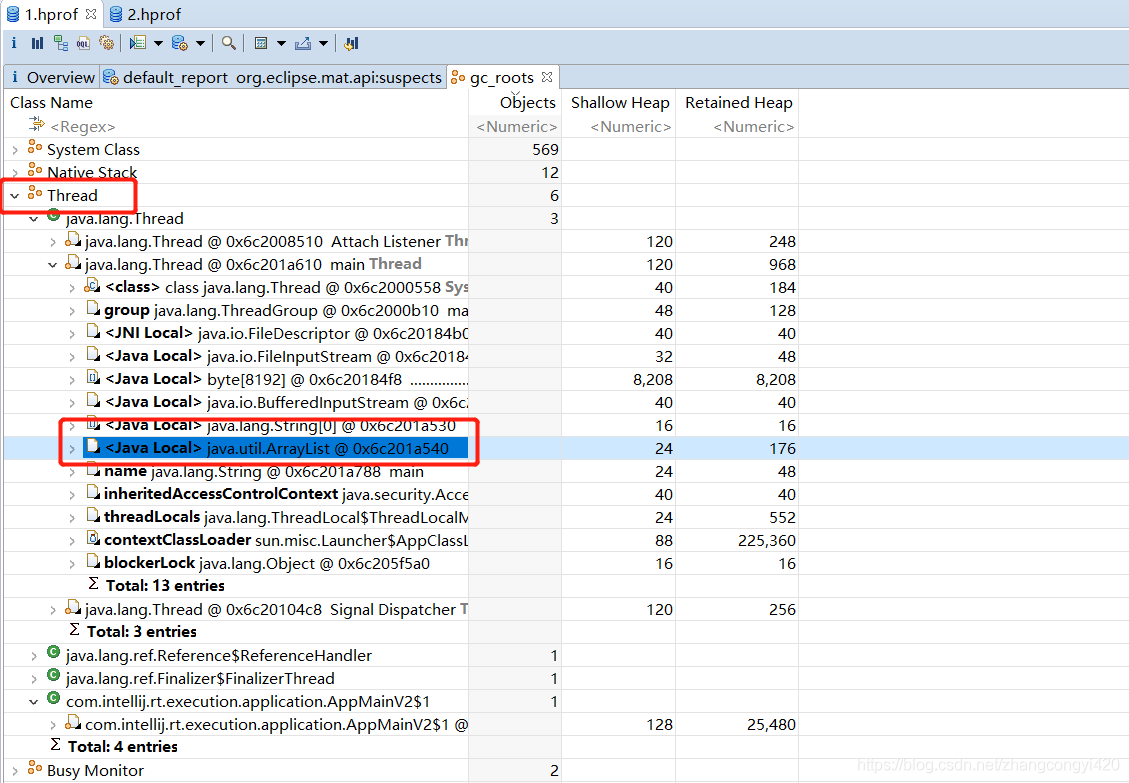Click the Class Name Regex filter field
Screen dimensions: 1129x783
82,127
